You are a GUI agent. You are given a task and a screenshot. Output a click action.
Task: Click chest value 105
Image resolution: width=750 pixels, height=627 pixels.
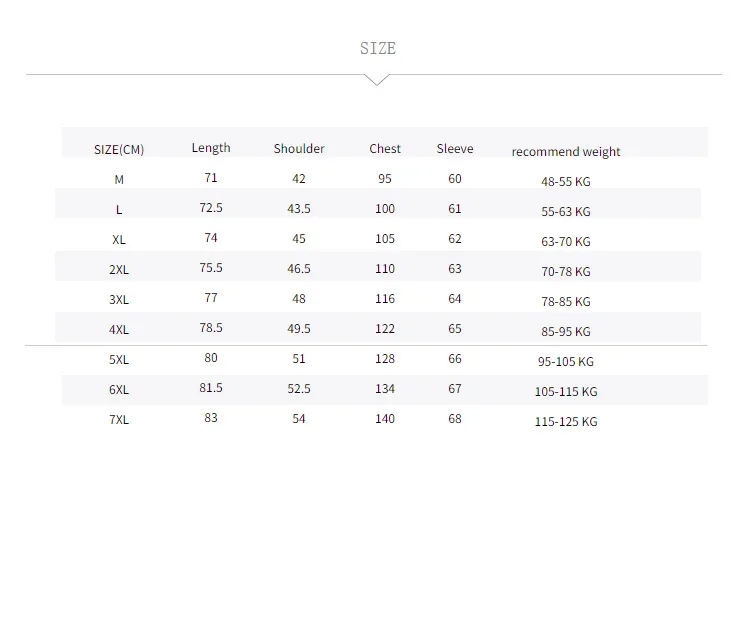click(x=385, y=239)
